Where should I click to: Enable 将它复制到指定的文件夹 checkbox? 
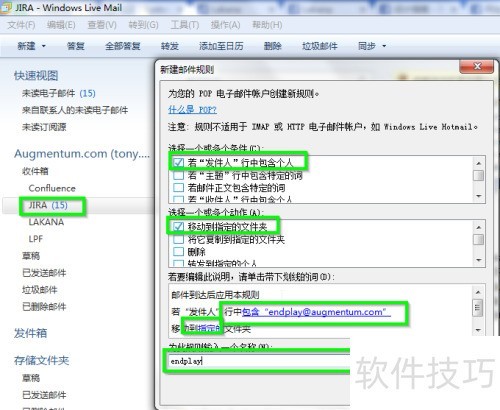[178, 239]
